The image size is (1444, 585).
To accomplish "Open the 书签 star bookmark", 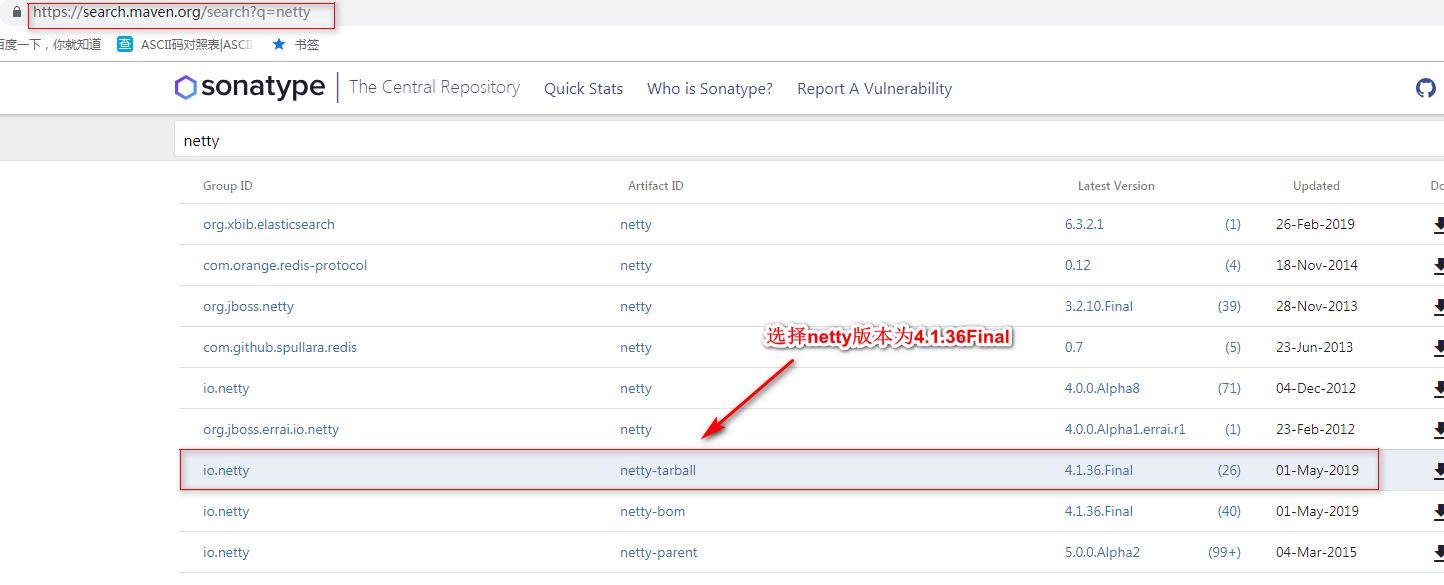I will (x=296, y=44).
